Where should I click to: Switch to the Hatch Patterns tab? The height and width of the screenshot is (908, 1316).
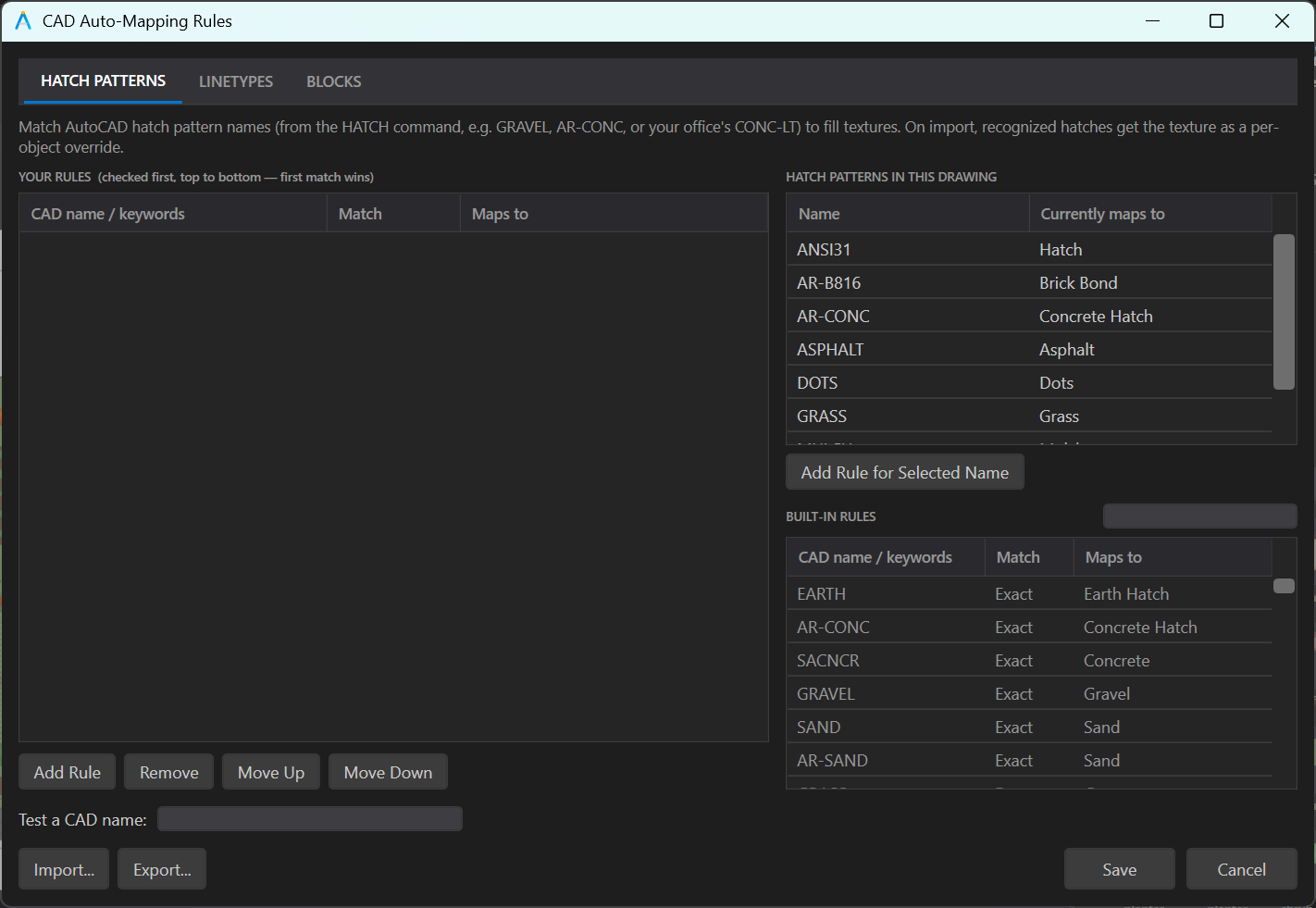(103, 81)
